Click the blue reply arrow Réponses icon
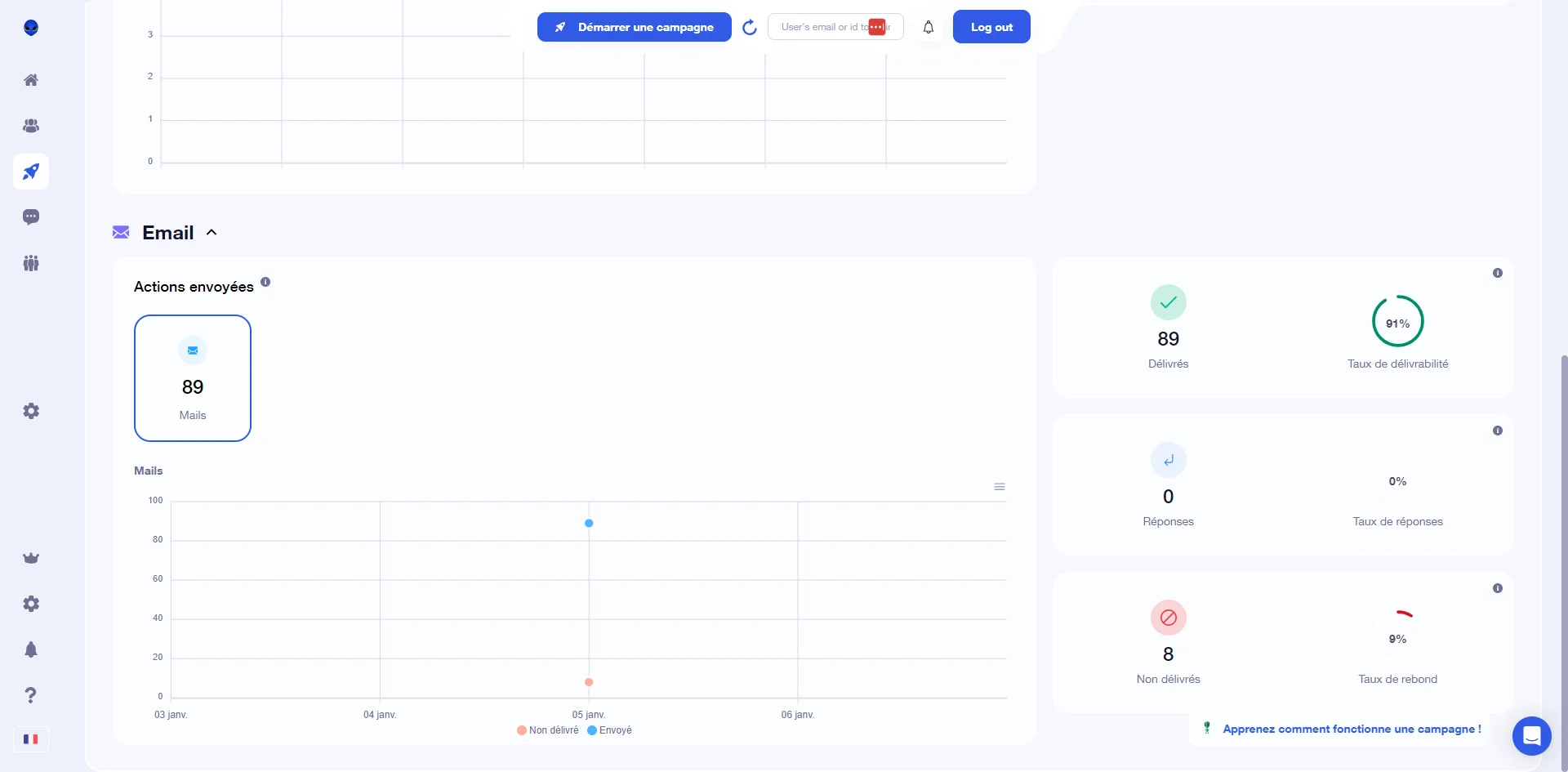 point(1169,460)
